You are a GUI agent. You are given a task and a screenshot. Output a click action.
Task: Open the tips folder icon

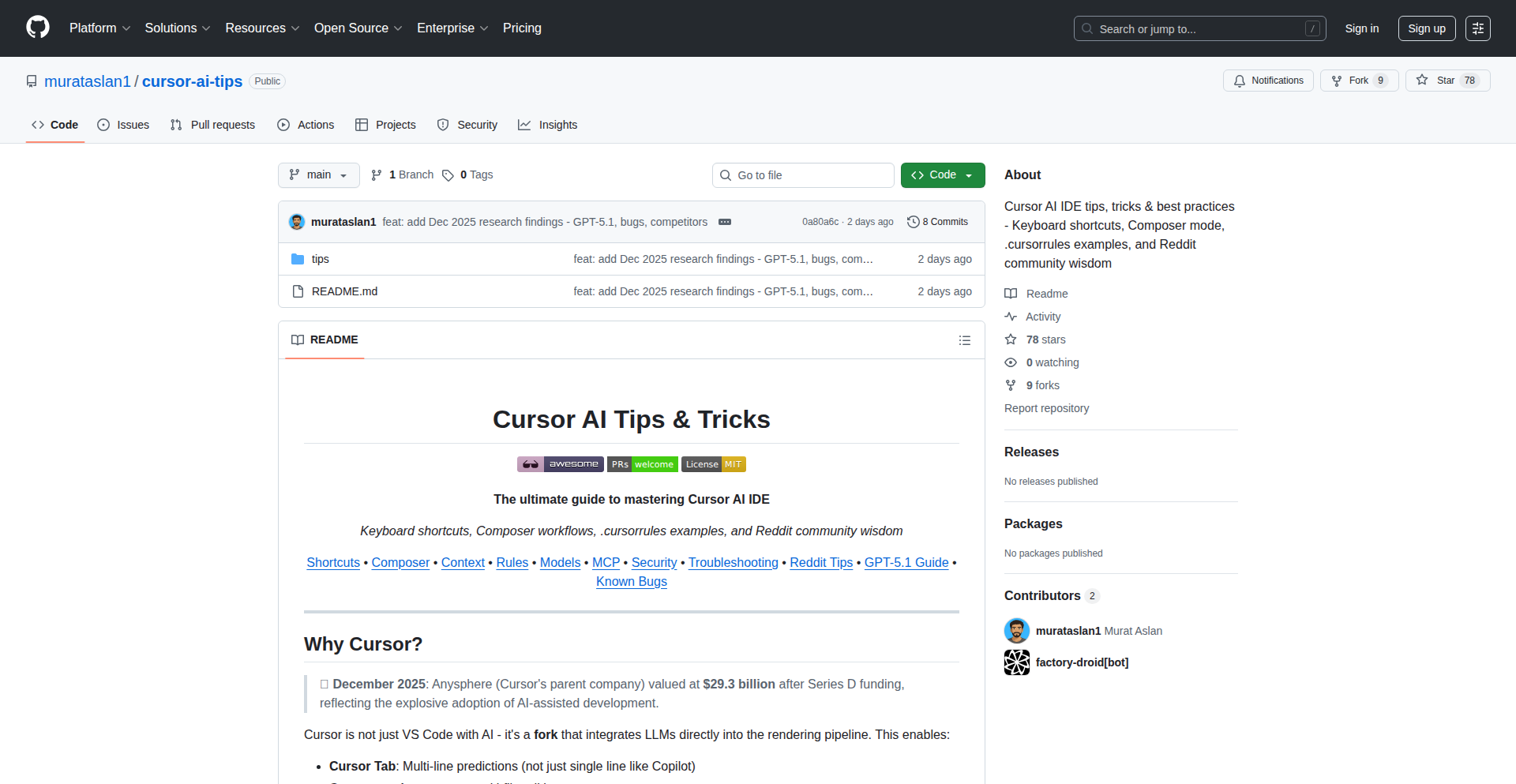pos(298,258)
